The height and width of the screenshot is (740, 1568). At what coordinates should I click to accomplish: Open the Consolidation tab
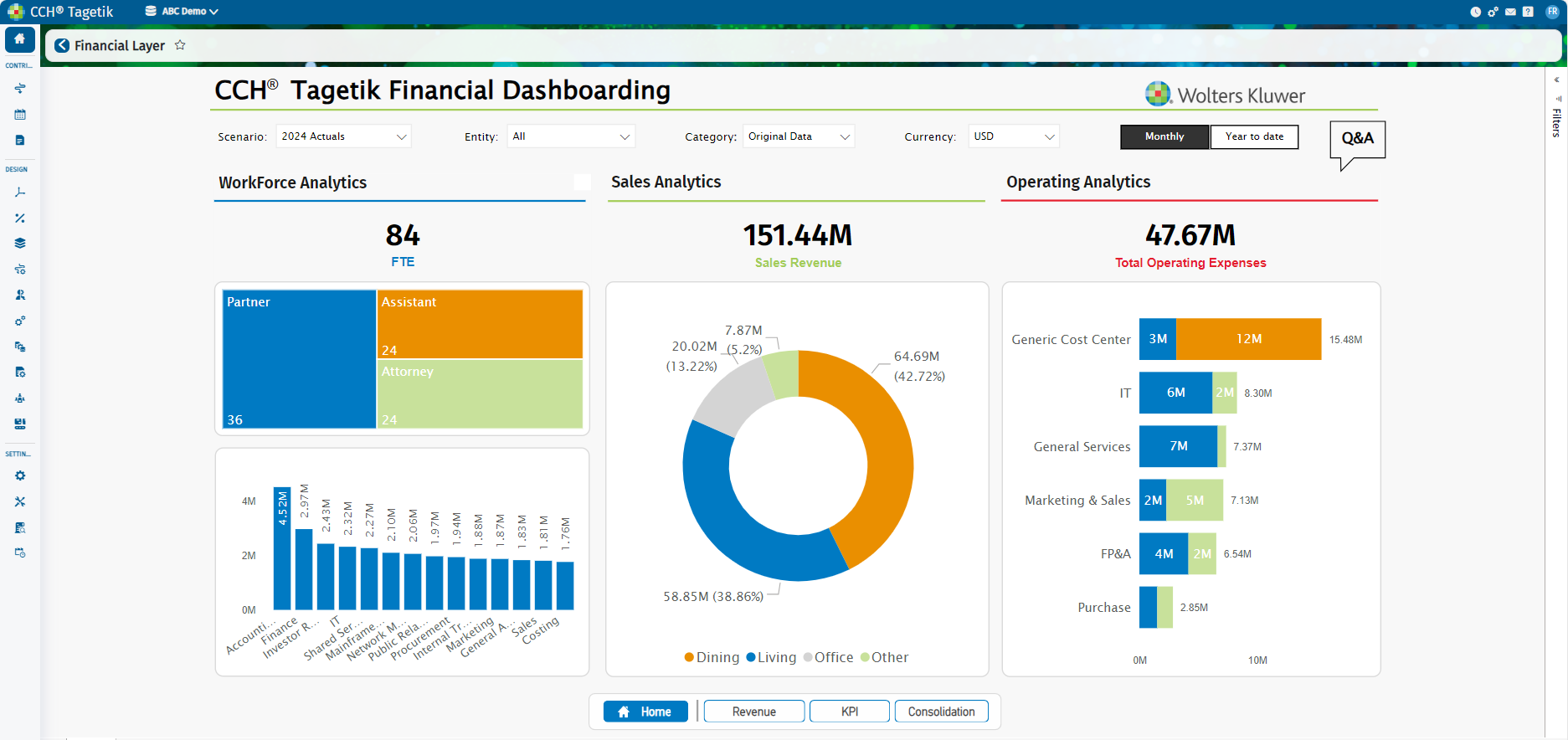click(941, 712)
